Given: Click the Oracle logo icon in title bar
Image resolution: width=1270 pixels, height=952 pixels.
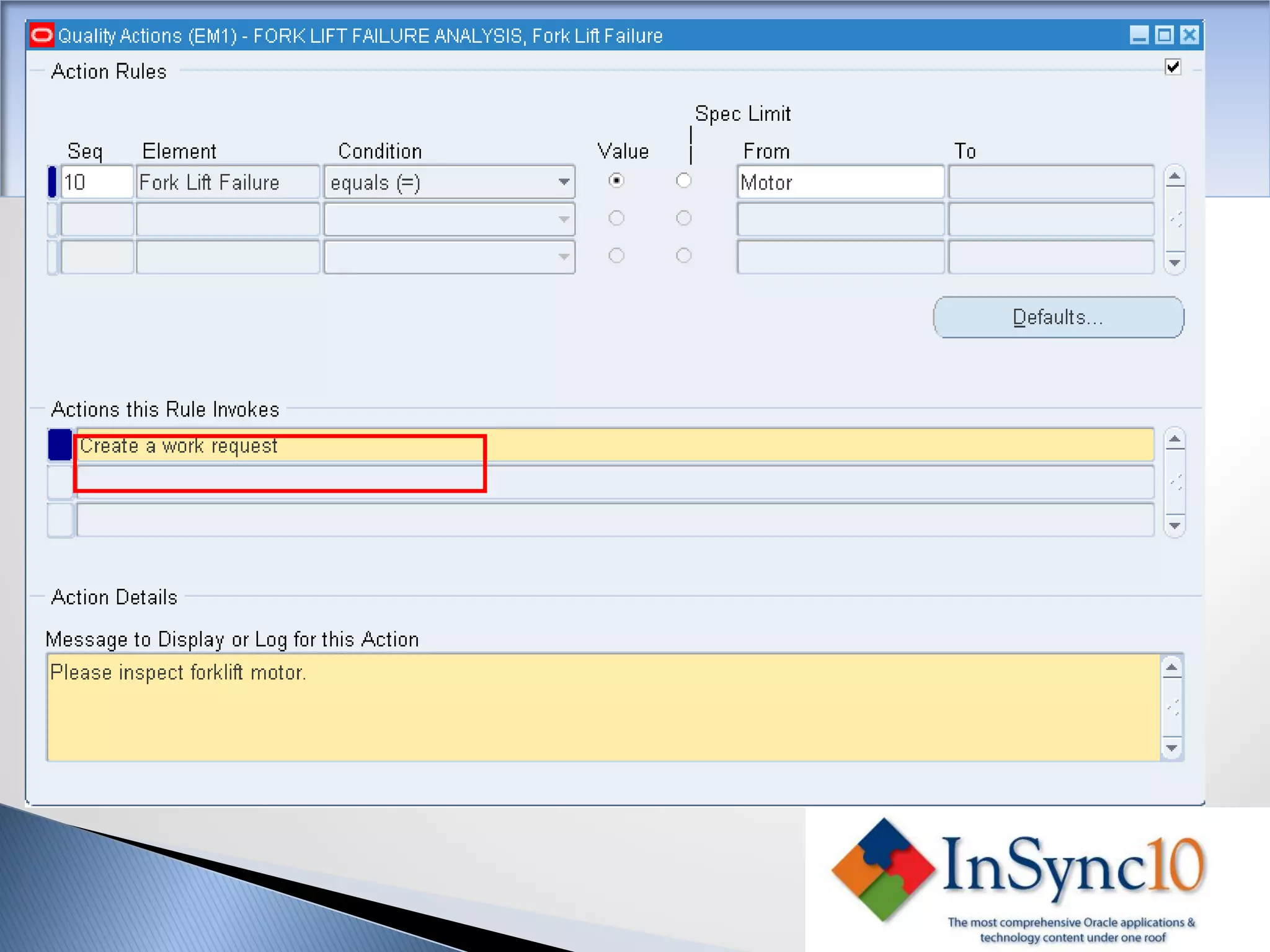Looking at the screenshot, I should [x=42, y=35].
